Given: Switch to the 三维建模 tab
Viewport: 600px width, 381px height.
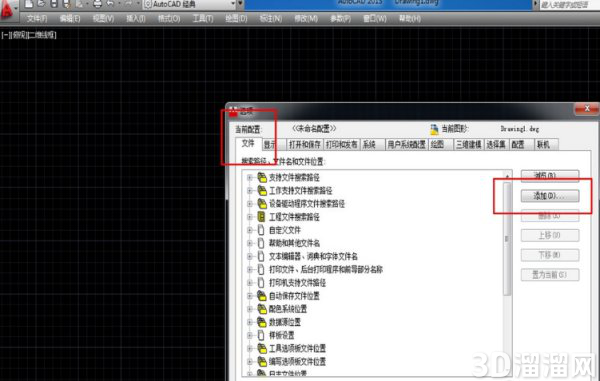Looking at the screenshot, I should 469,145.
